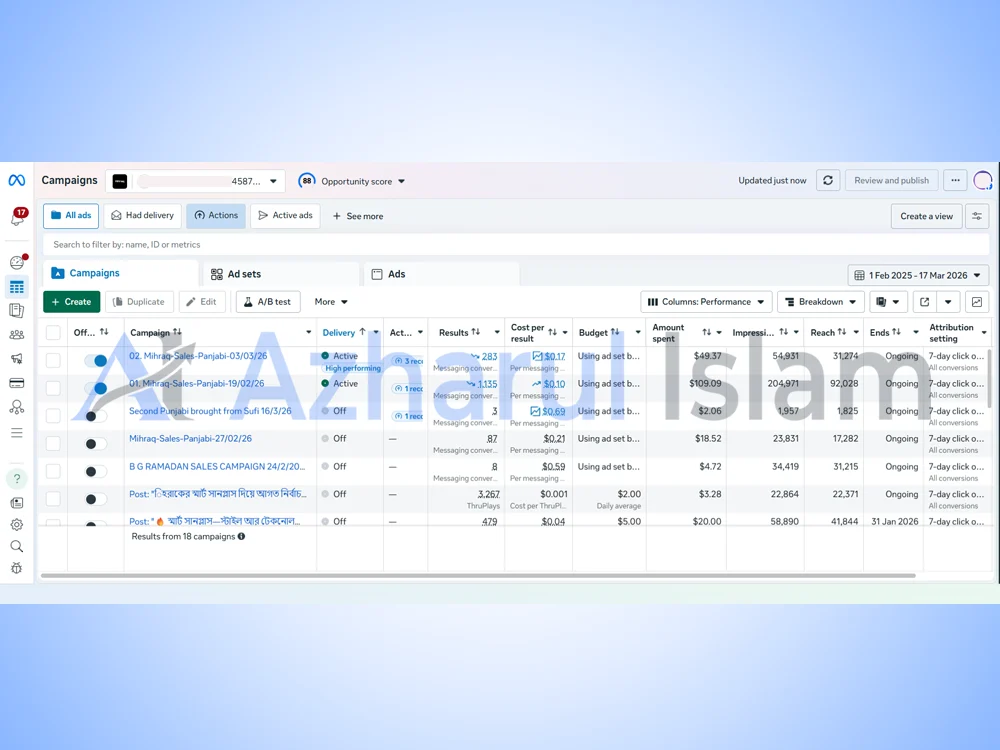Open the More actions dropdown
Viewport: 1000px width, 750px height.
click(x=331, y=302)
